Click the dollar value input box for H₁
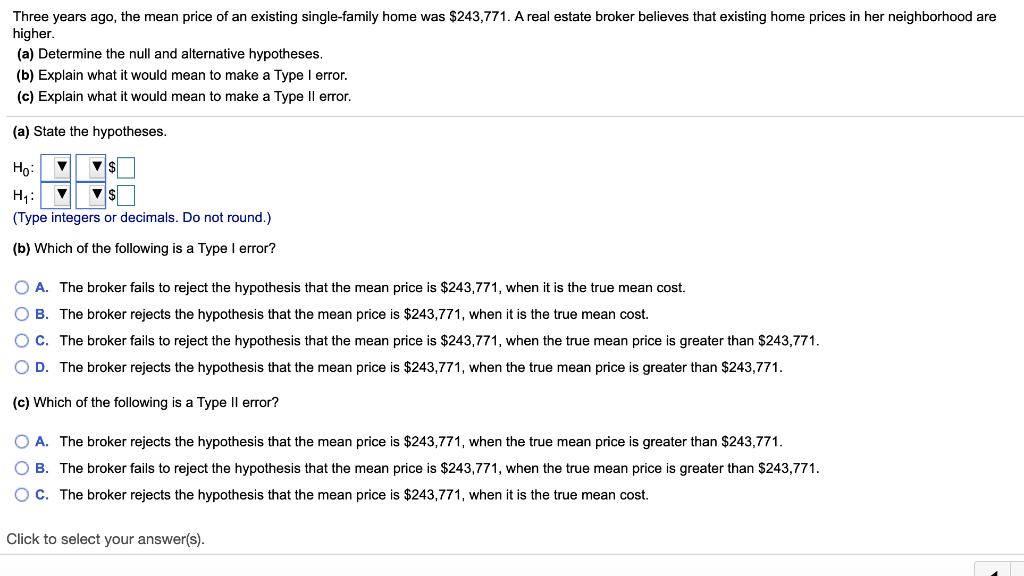 click(126, 193)
